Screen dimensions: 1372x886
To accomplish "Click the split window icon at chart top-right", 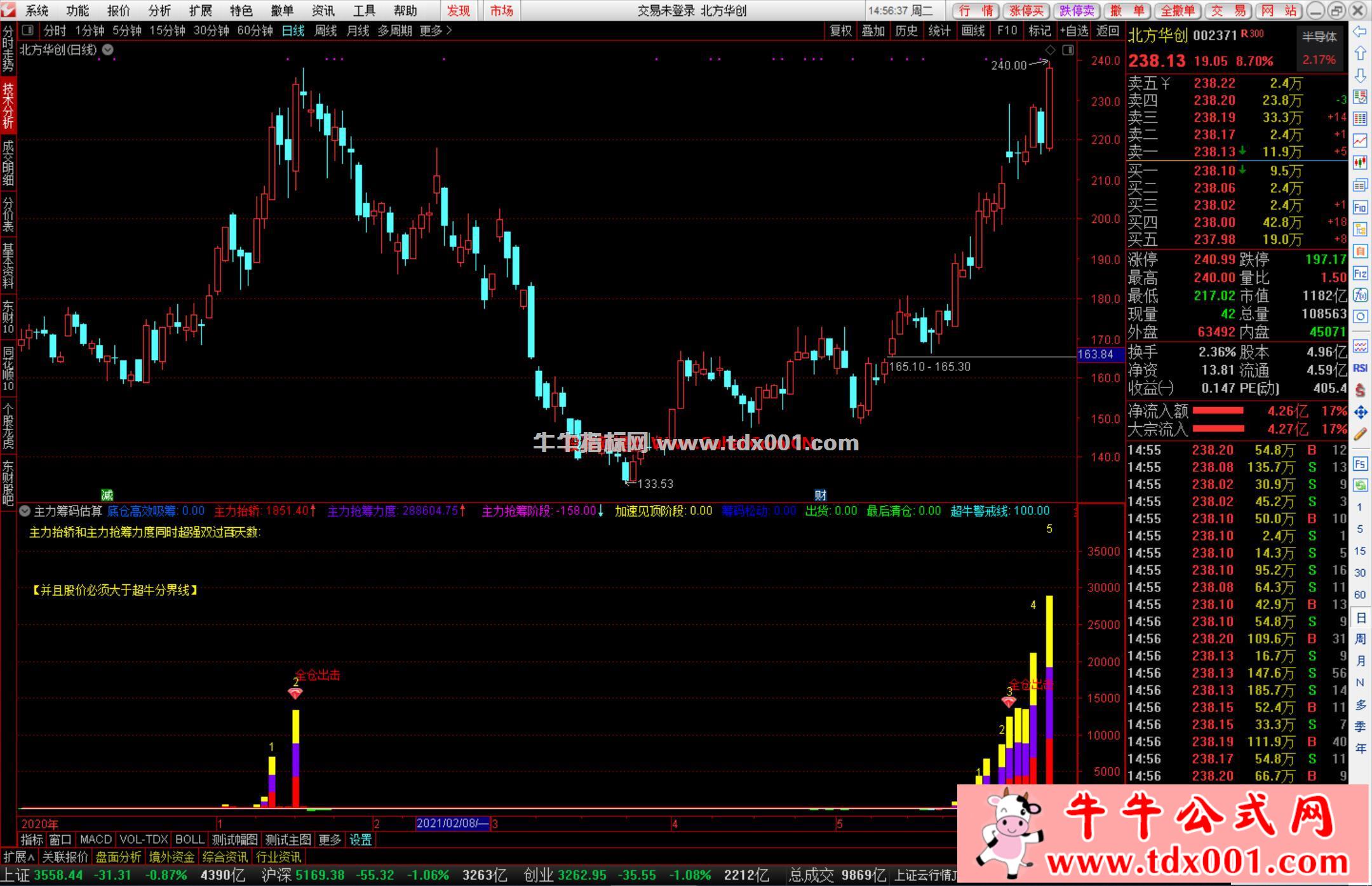I will pos(1068,50).
